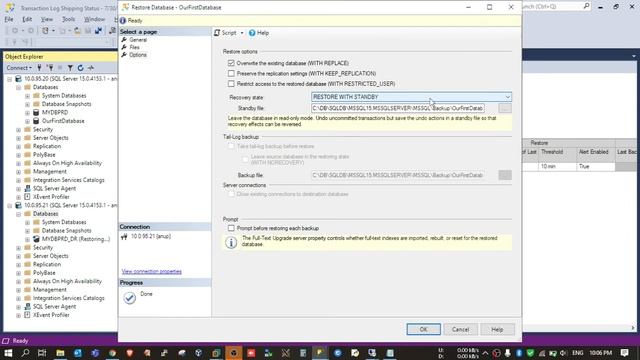Toggle Overwrite the existing database checkbox
Screen dimensions: 640x360
pyautogui.click(x=231, y=63)
